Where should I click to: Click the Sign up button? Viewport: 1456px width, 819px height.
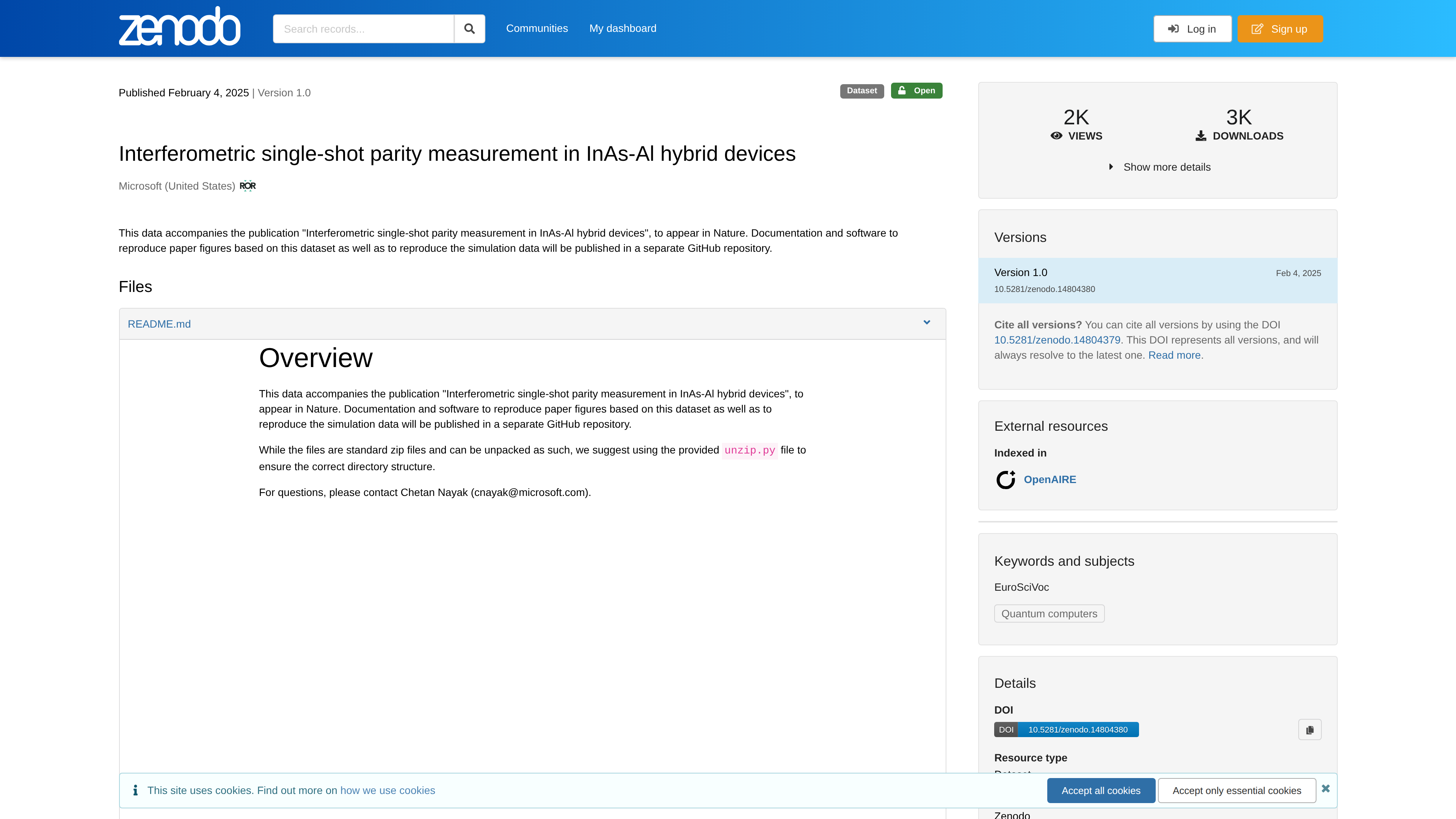pyautogui.click(x=1280, y=29)
